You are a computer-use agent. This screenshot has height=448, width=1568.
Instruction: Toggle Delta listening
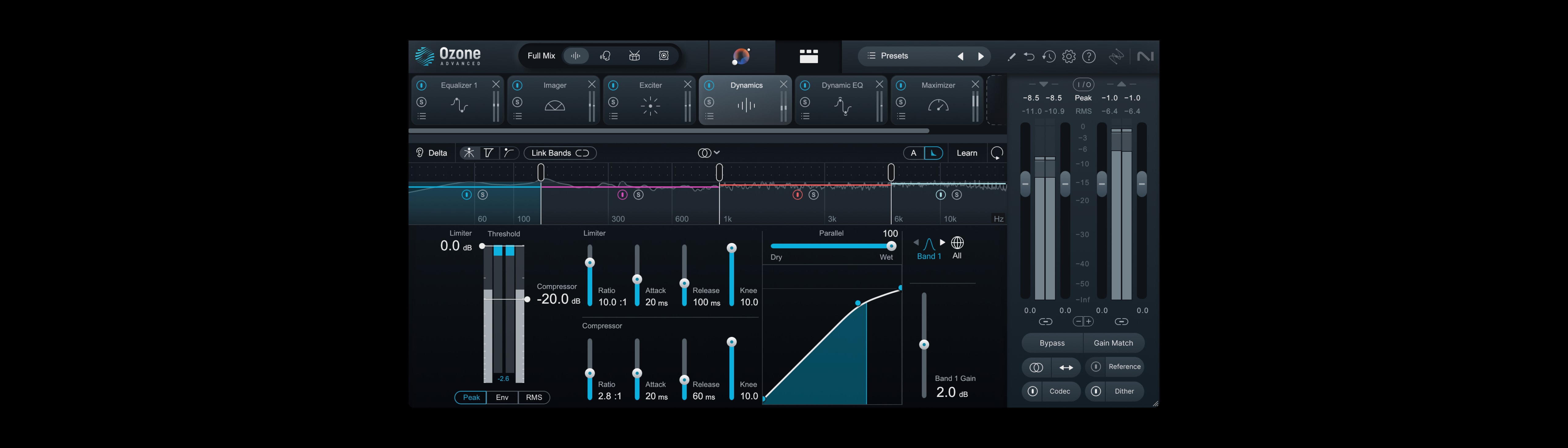click(432, 153)
